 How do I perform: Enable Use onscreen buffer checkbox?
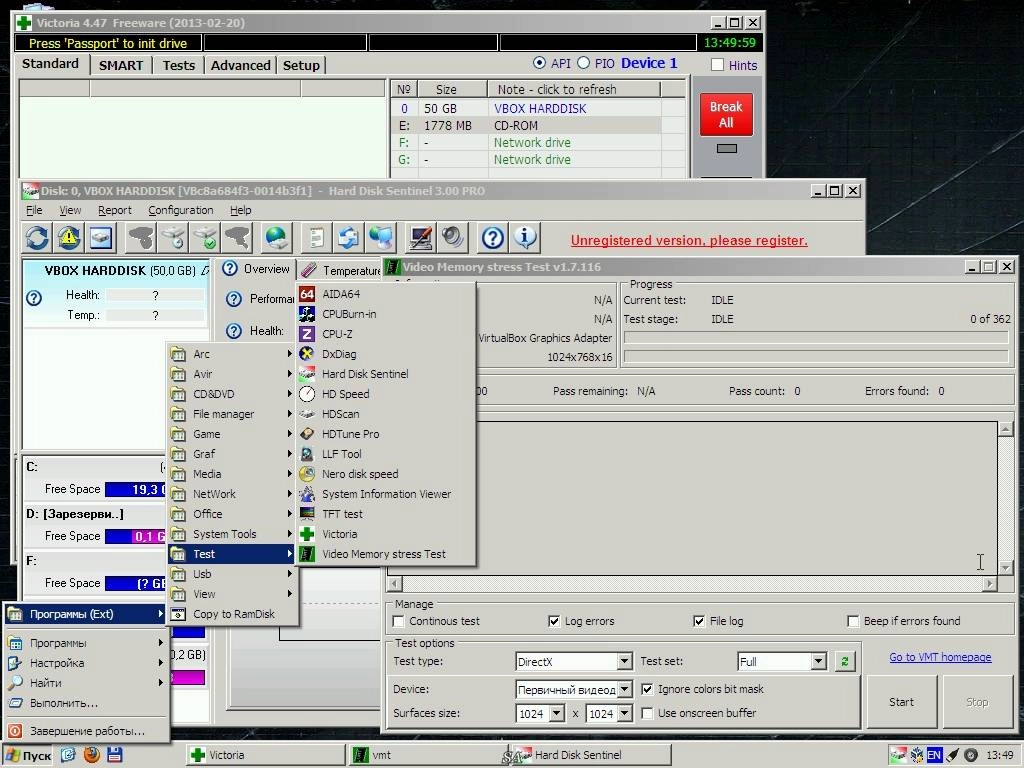[647, 713]
